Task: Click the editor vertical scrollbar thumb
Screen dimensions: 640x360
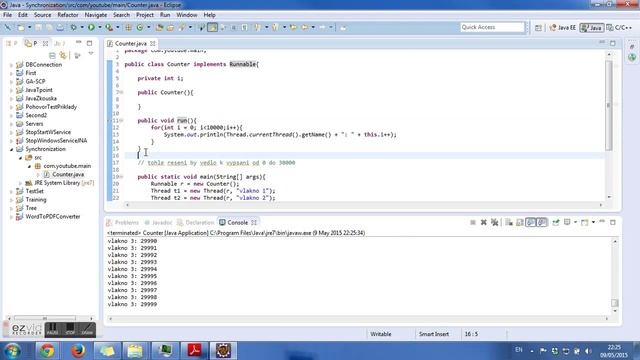Action: (x=609, y=105)
